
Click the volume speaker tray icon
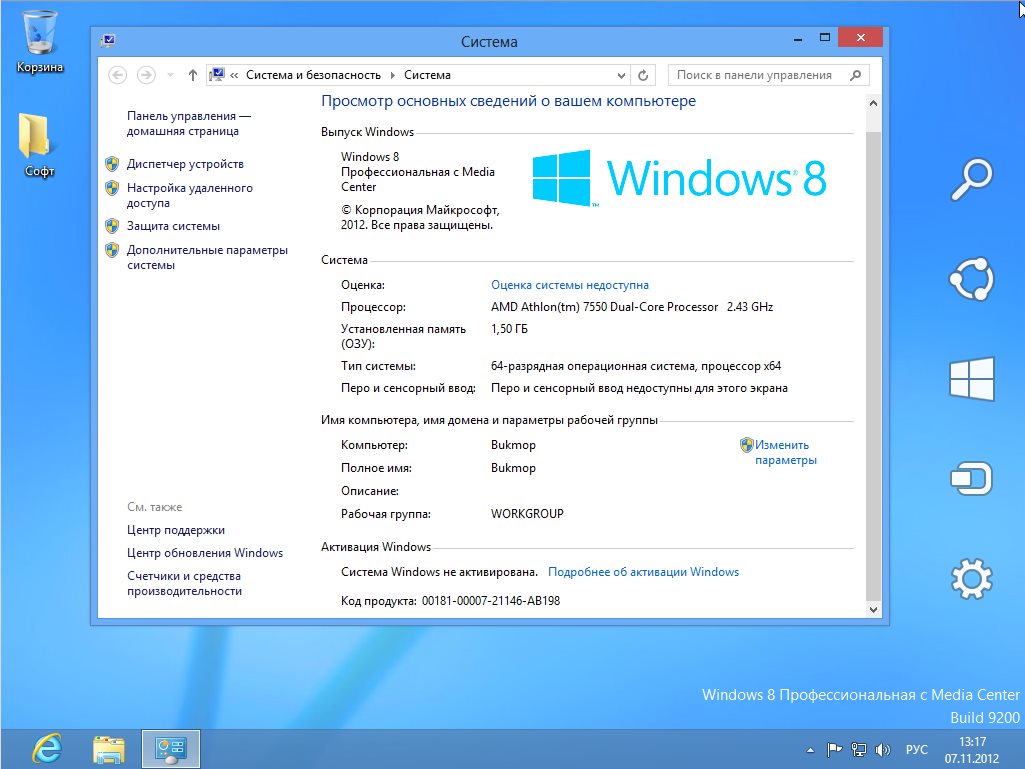pyautogui.click(x=883, y=749)
